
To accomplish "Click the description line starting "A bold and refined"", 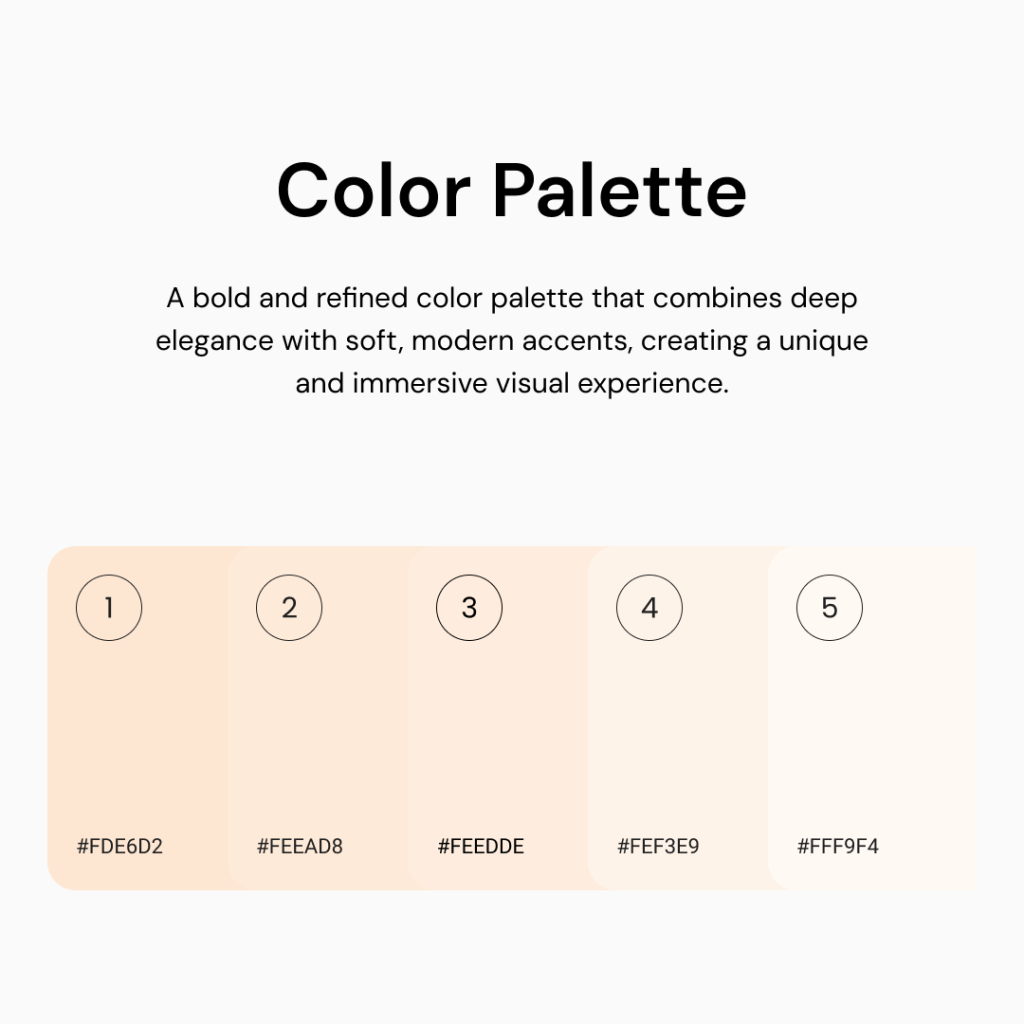I will 512,298.
